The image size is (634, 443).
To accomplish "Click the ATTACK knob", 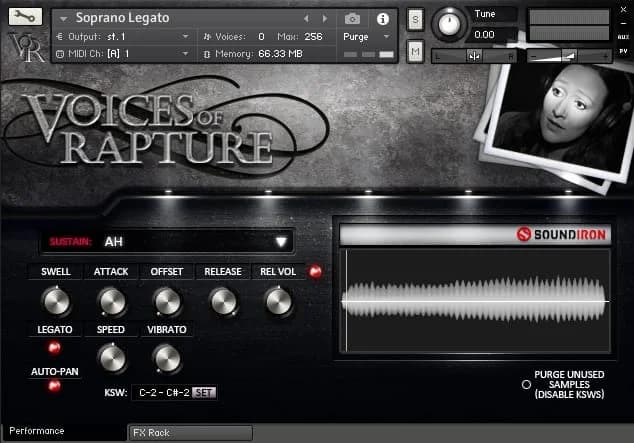I will click(112, 302).
